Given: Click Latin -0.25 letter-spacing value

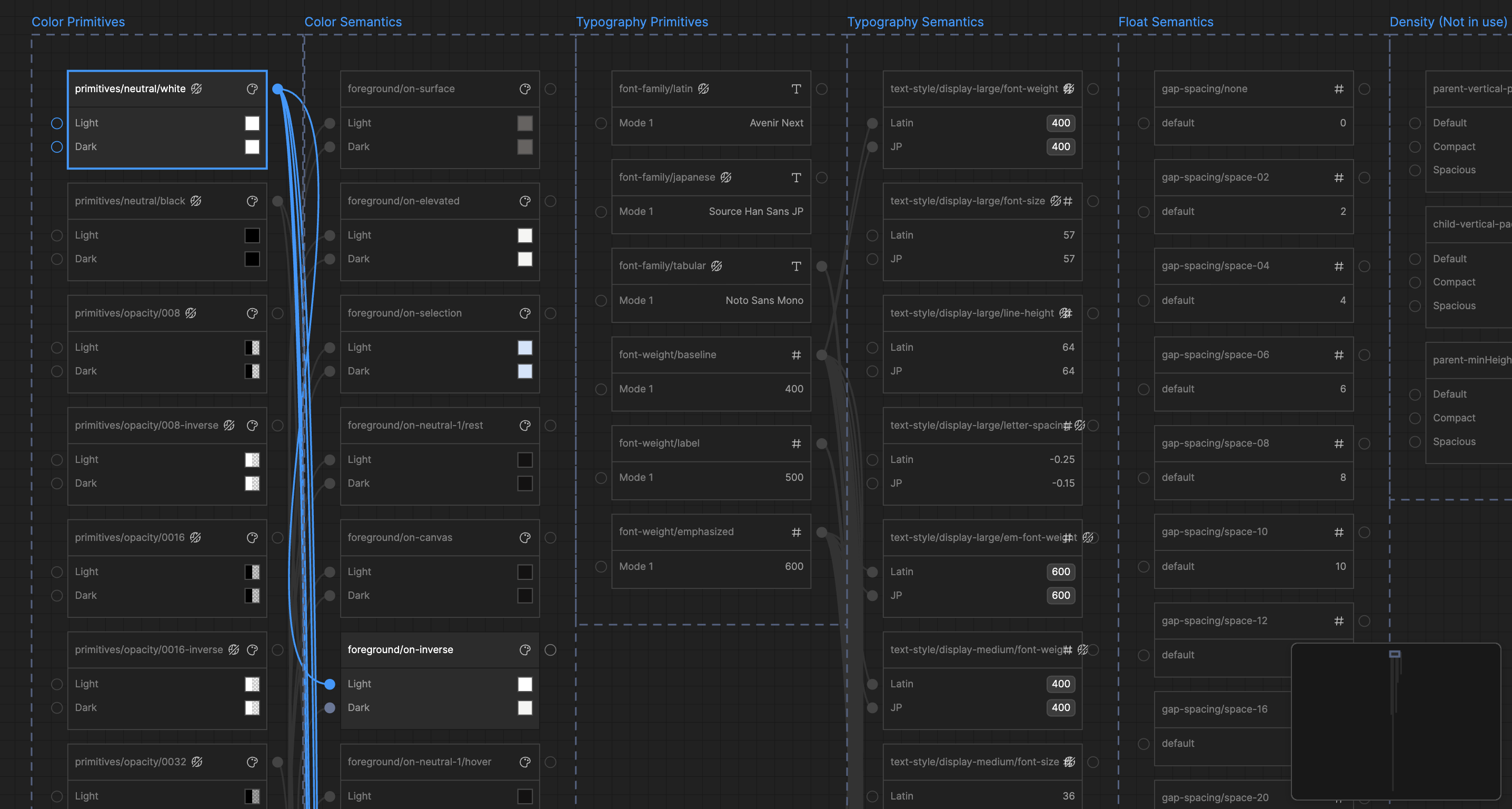Looking at the screenshot, I should 1062,459.
